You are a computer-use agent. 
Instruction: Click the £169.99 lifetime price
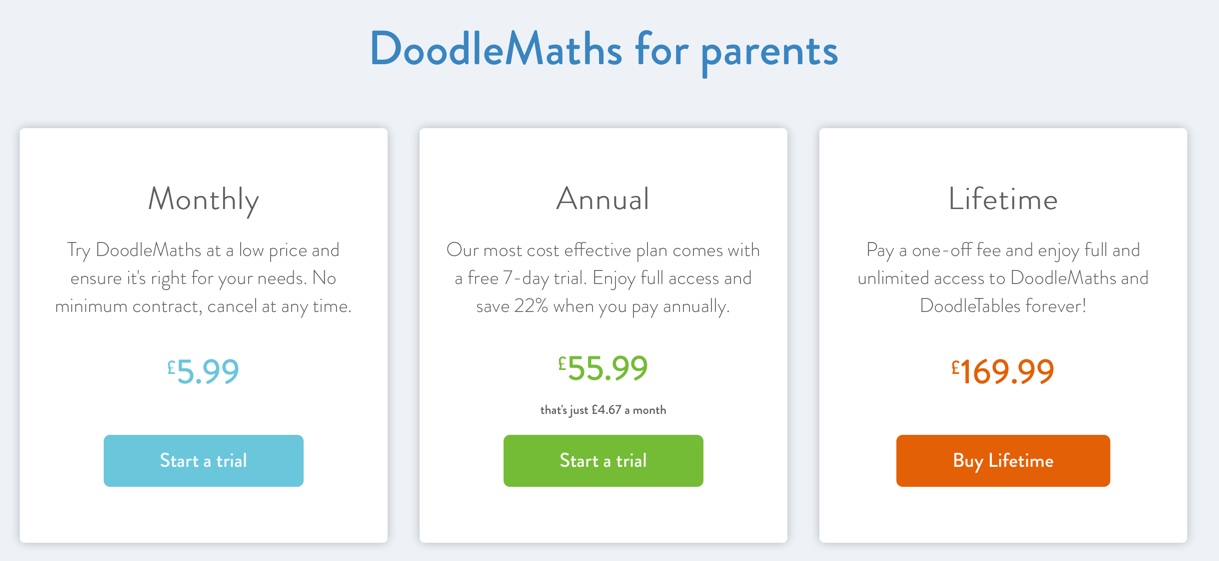pos(1003,371)
